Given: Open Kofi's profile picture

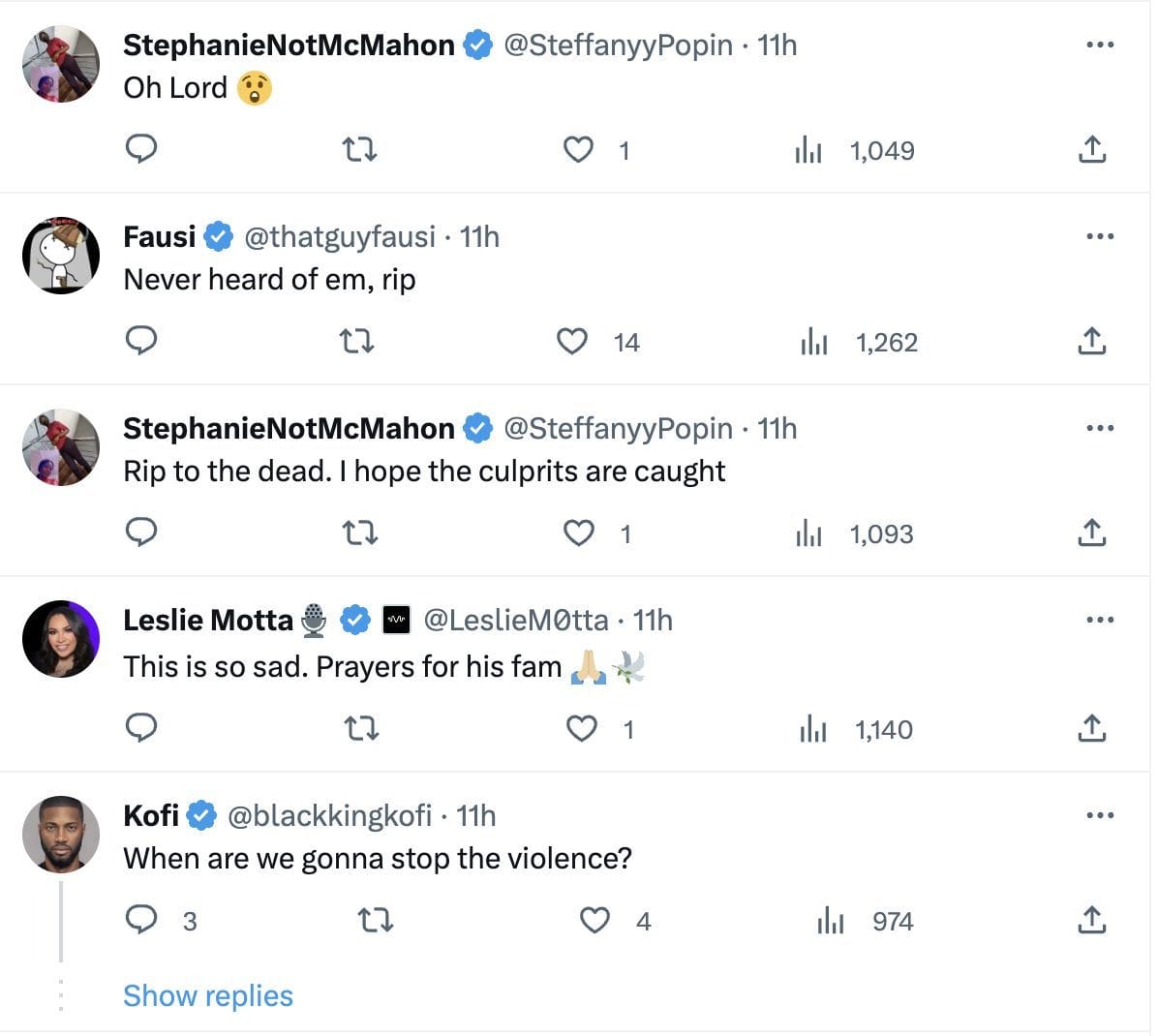Looking at the screenshot, I should coord(61,835).
